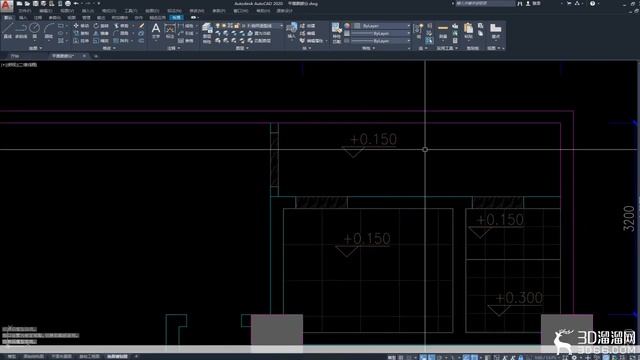Click the Leader button in Annotation panel
The height and width of the screenshot is (360, 640).
(186, 33)
